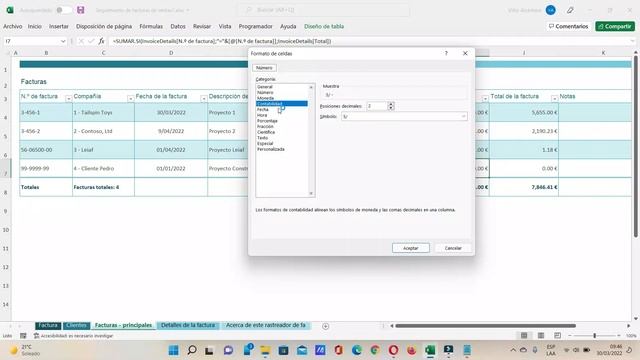Click the confirm formula checkmark icon
This screenshot has width=640, height=360.
click(x=91, y=41)
